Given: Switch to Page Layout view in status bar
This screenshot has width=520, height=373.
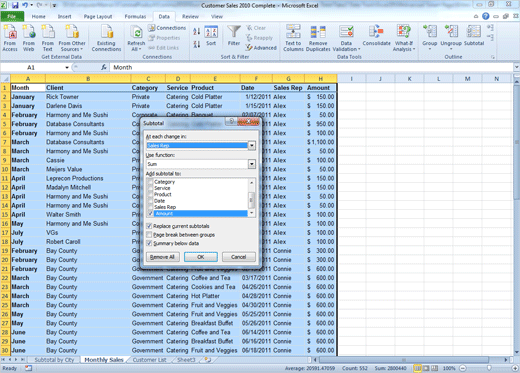Looking at the screenshot, I should [x=426, y=368].
